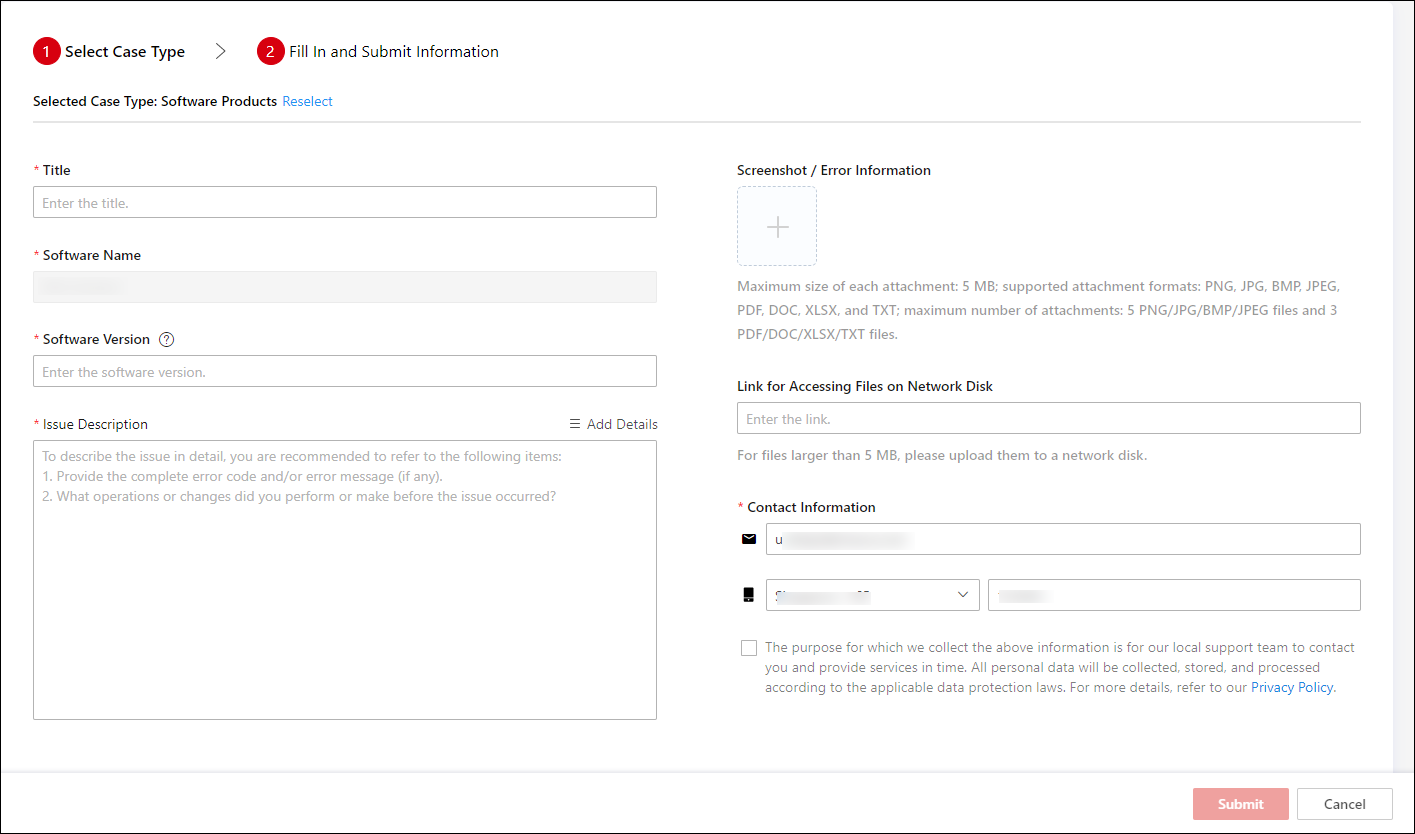The height and width of the screenshot is (834, 1415).
Task: Click the 'Screenshot / Error Information' label
Action: (x=834, y=170)
